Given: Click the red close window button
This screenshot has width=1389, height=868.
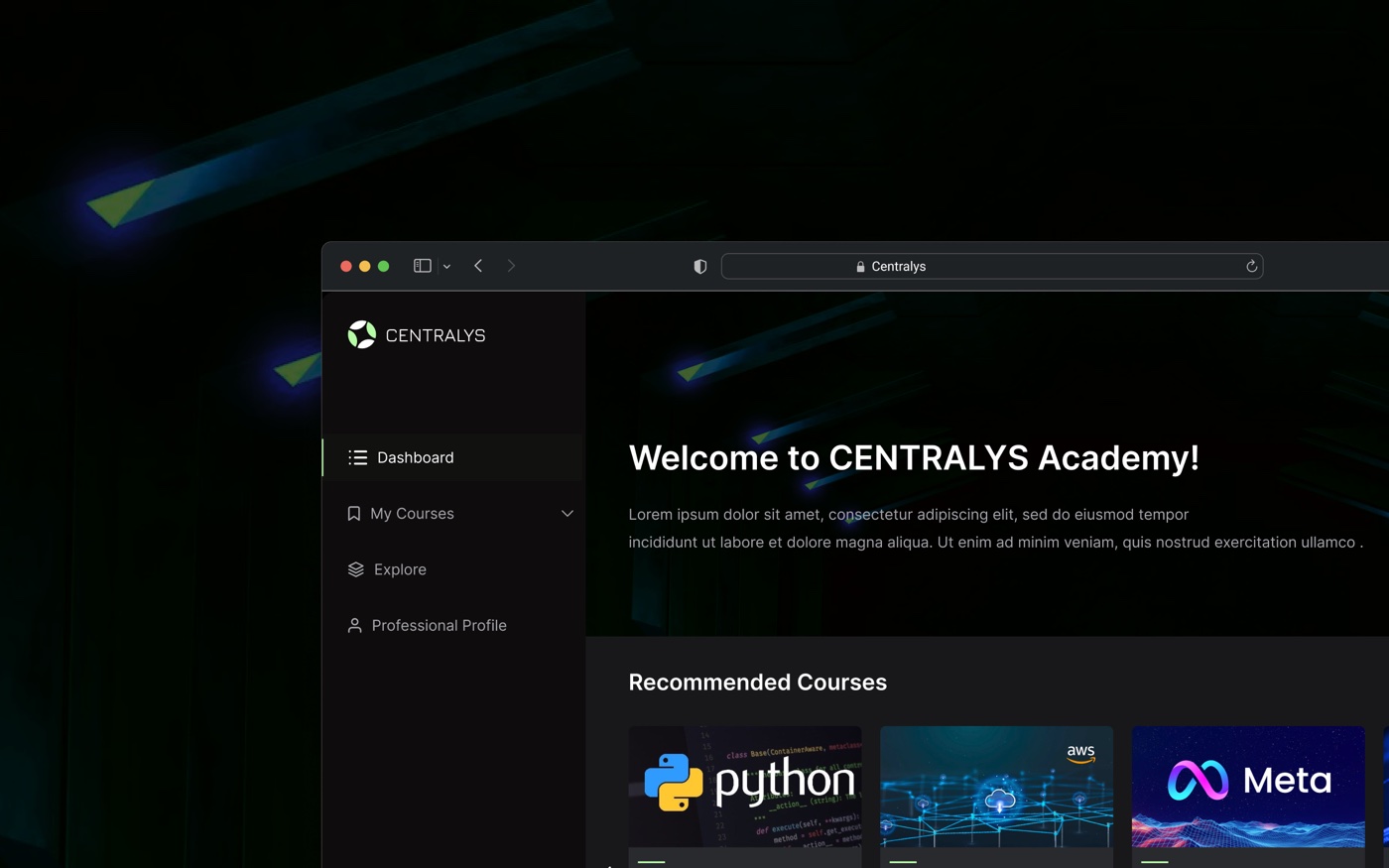Looking at the screenshot, I should pyautogui.click(x=346, y=266).
